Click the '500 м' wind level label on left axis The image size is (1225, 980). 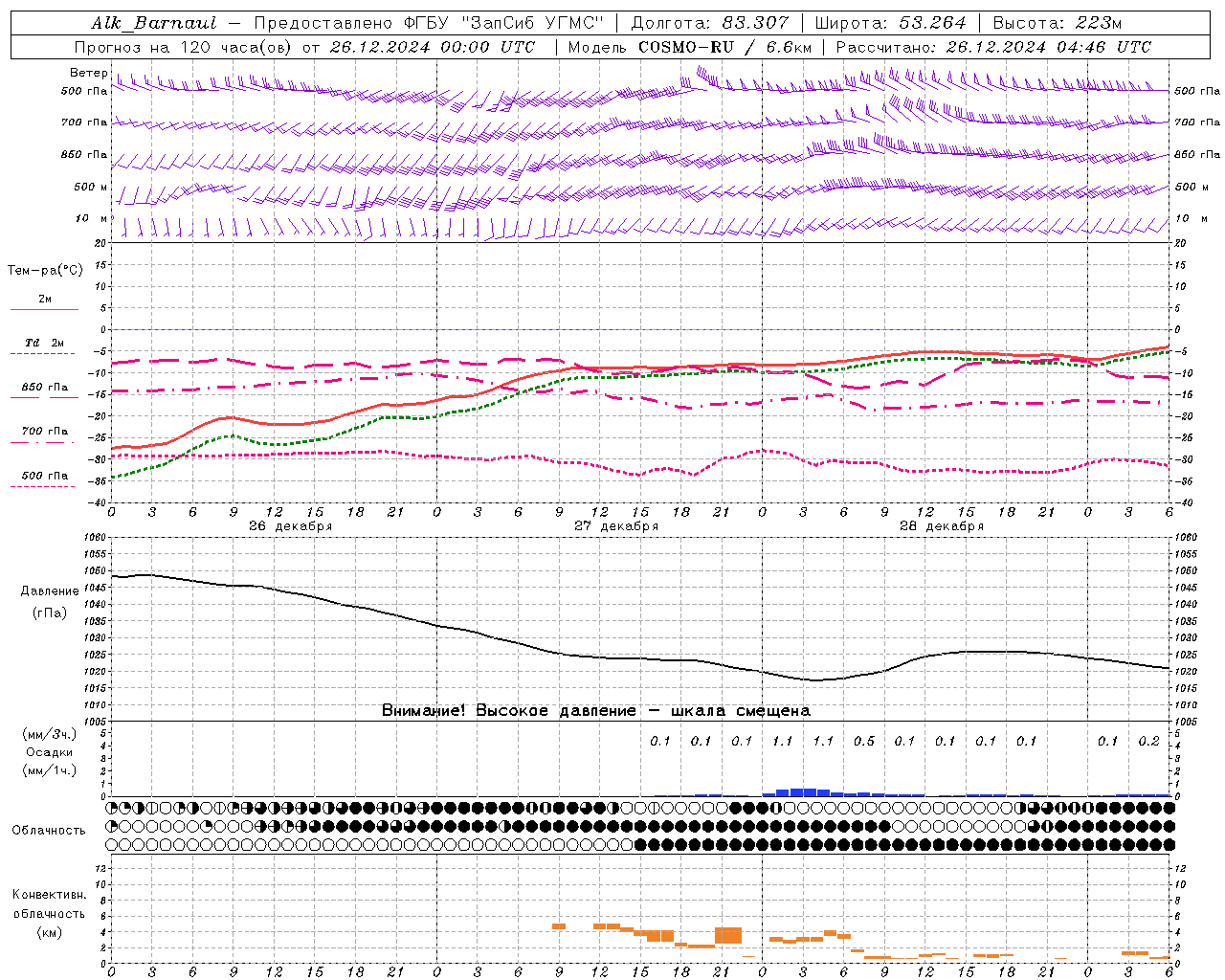pos(91,188)
